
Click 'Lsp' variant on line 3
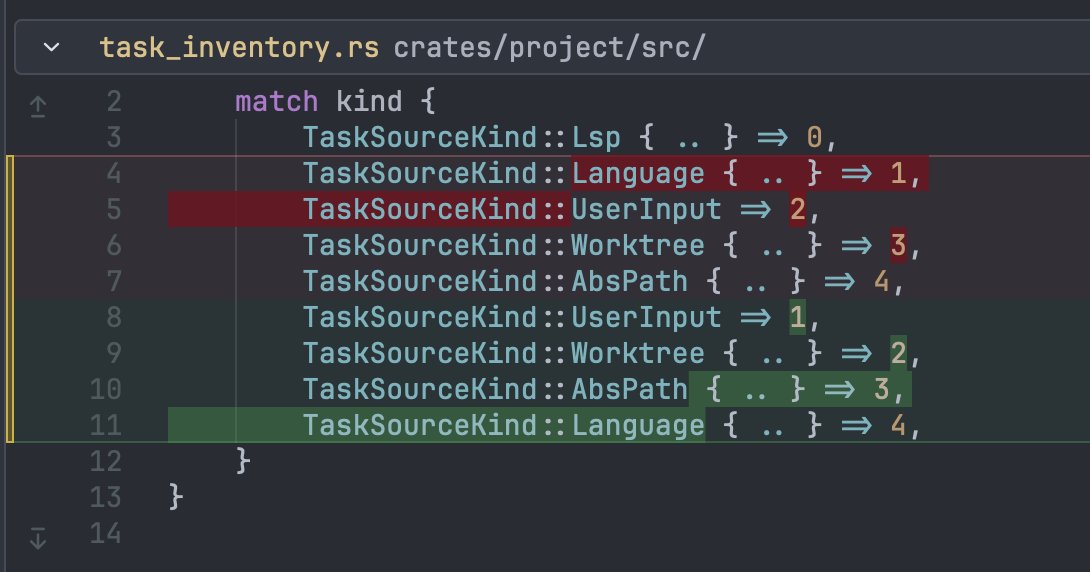pyautogui.click(x=596, y=138)
